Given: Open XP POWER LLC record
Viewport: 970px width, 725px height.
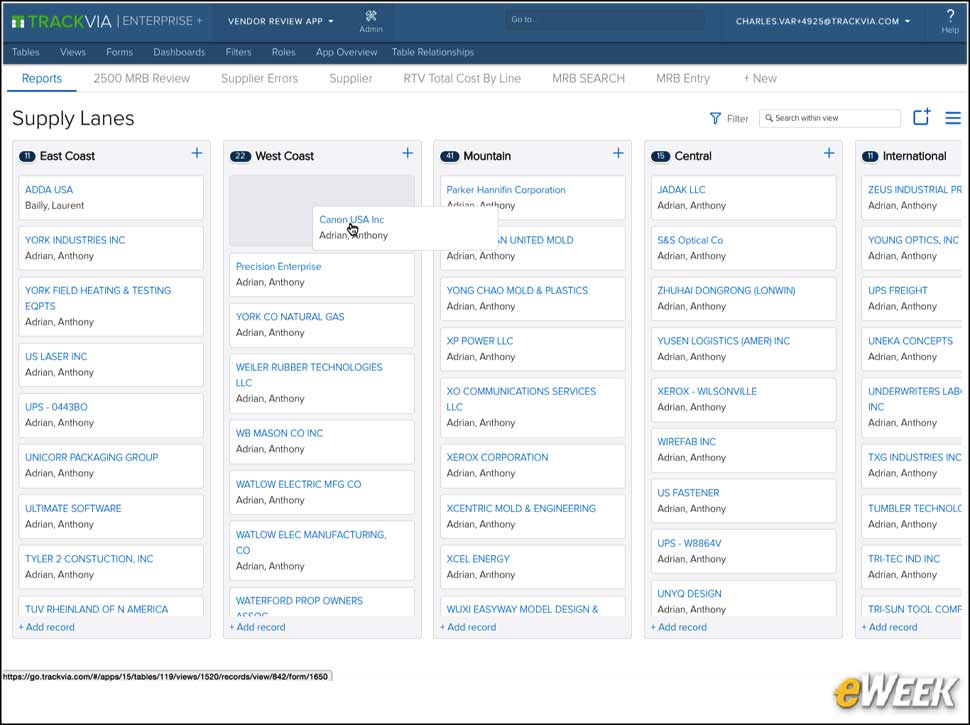Looking at the screenshot, I should tap(479, 341).
